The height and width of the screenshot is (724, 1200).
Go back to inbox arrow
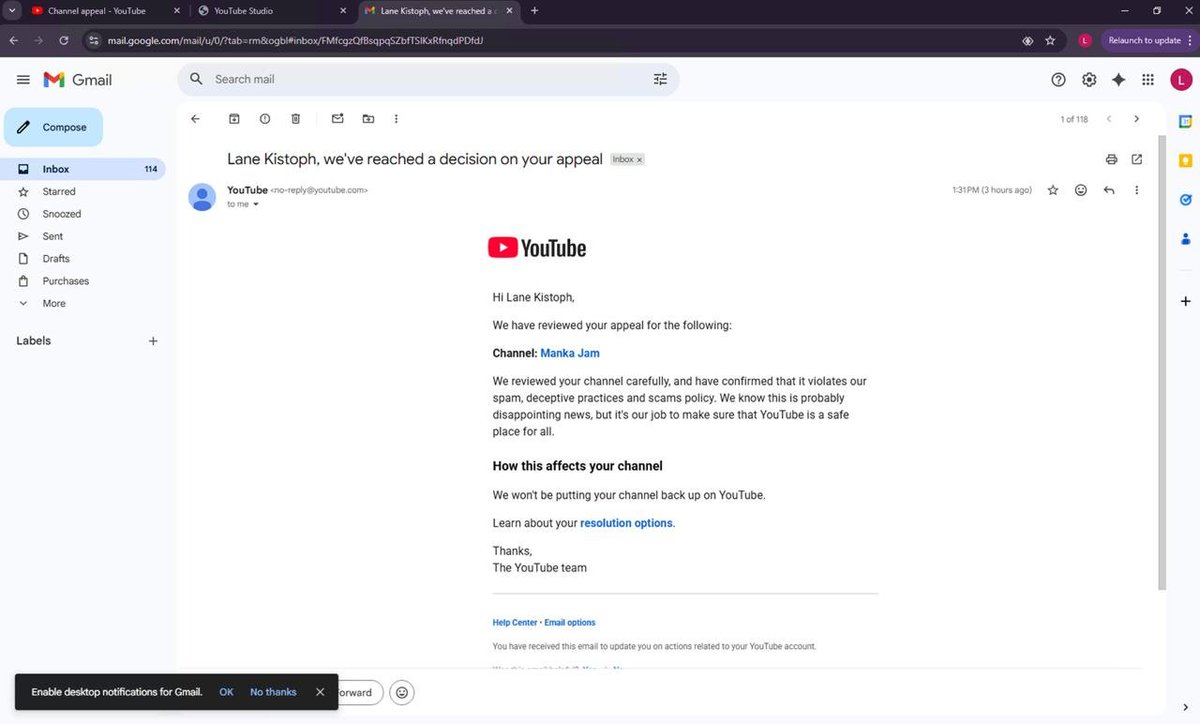[x=195, y=119]
